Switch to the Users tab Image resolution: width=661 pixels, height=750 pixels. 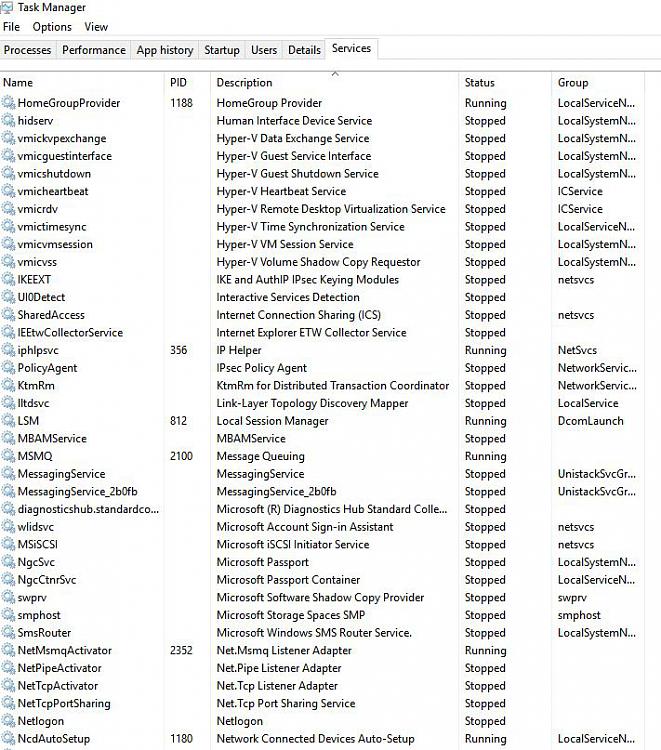(x=264, y=50)
